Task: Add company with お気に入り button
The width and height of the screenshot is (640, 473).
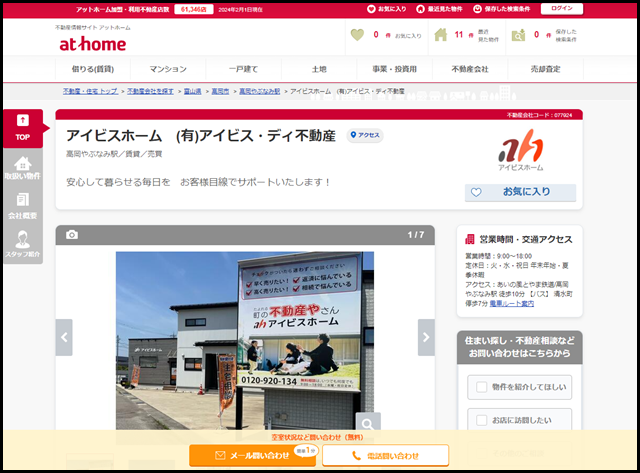Action: (520, 192)
